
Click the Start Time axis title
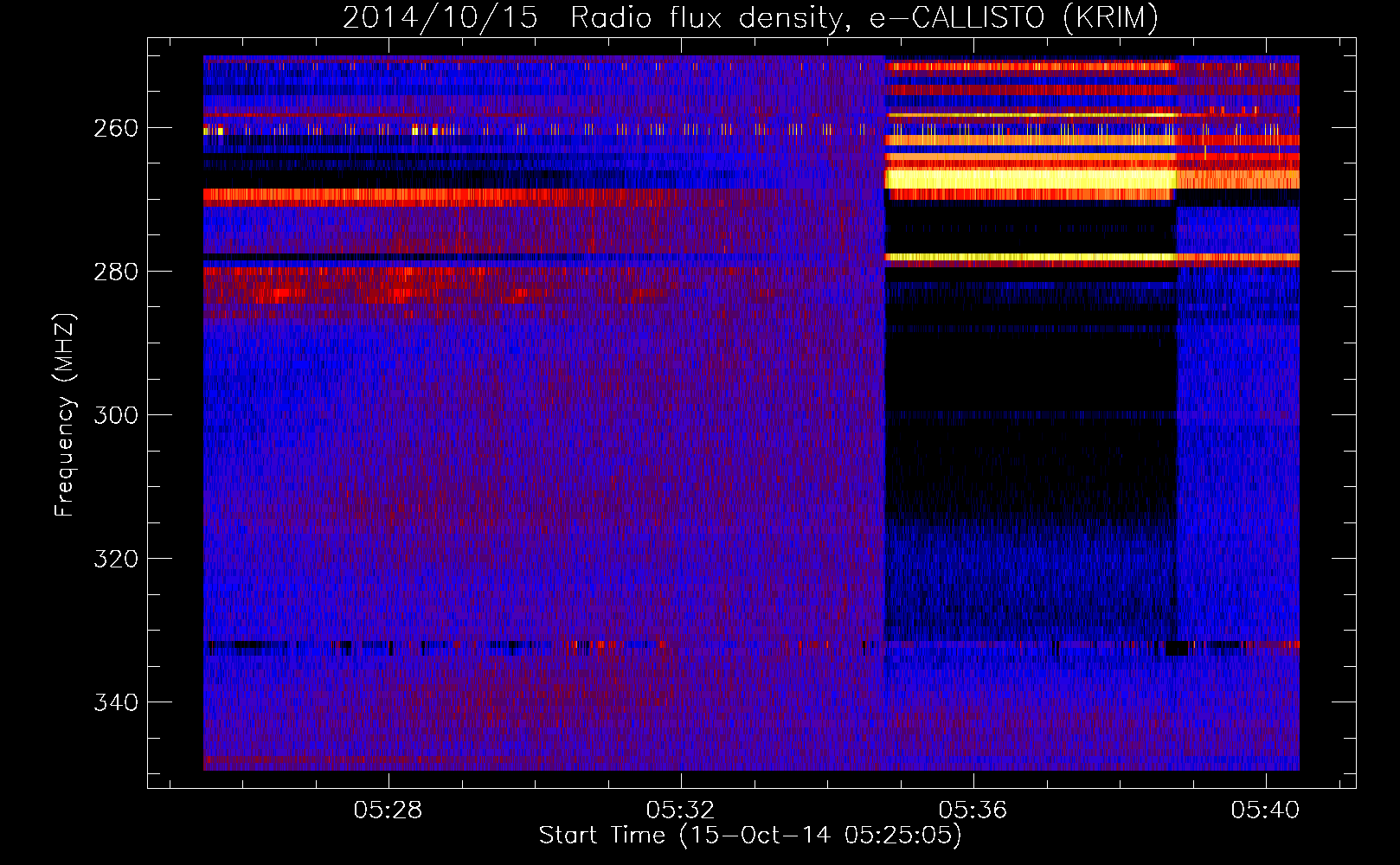click(750, 836)
